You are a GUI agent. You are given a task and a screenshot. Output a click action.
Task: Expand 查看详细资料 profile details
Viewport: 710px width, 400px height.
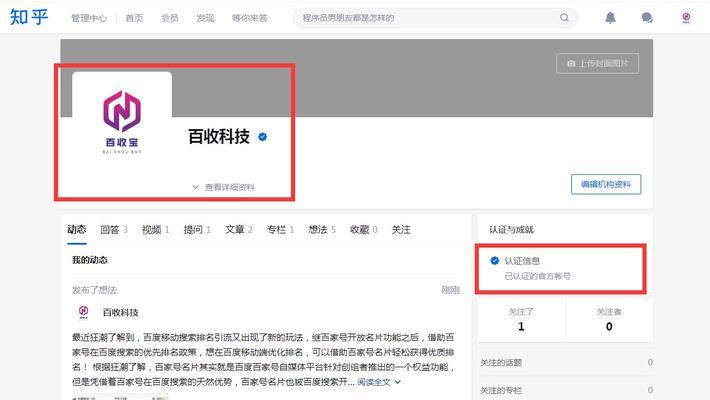pyautogui.click(x=224, y=187)
